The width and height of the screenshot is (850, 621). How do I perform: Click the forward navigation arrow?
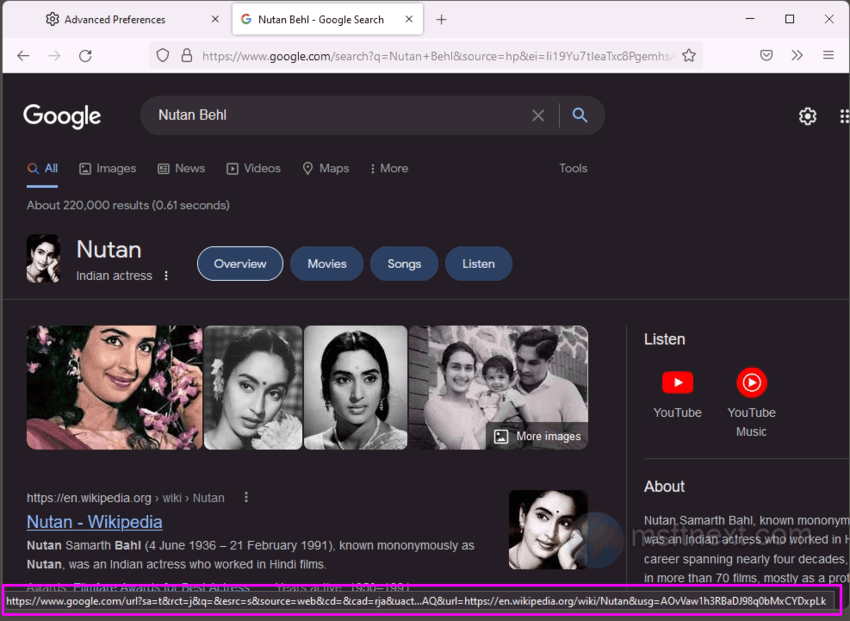coord(54,55)
